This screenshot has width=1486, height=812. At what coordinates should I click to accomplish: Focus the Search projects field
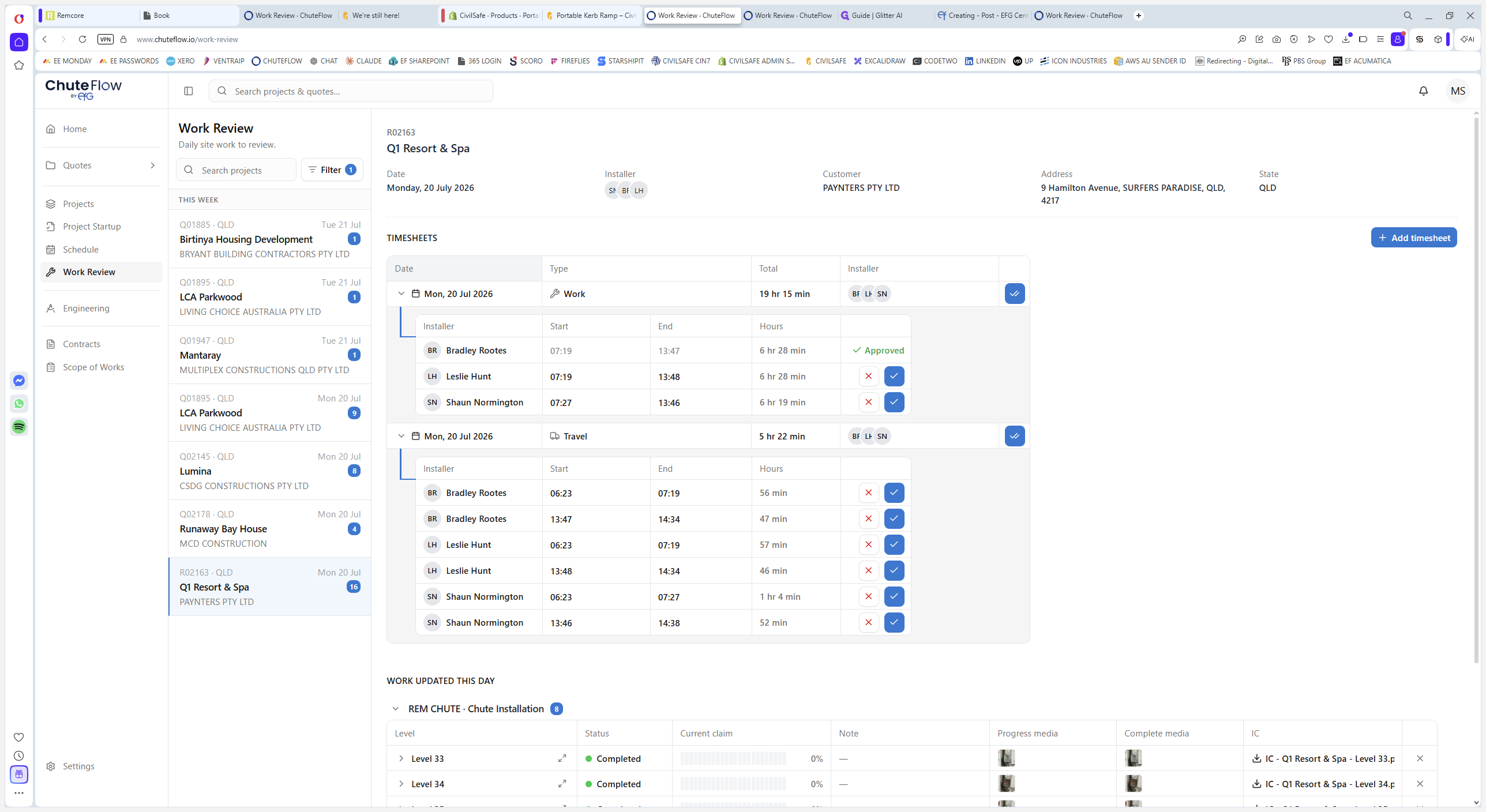(236, 170)
